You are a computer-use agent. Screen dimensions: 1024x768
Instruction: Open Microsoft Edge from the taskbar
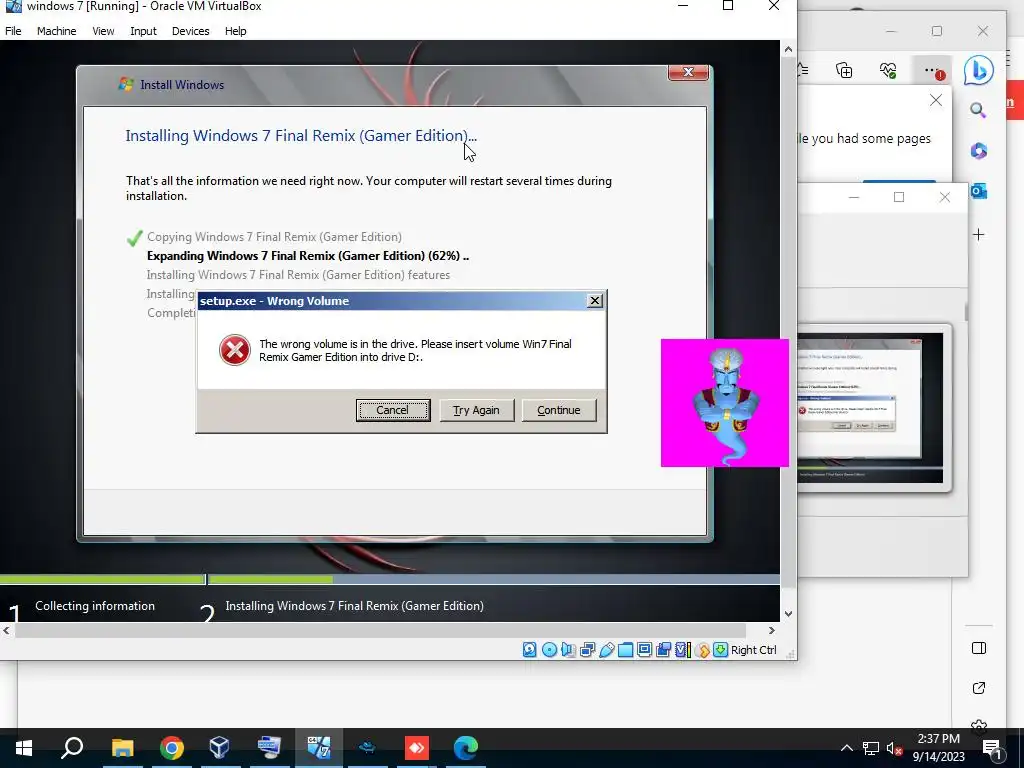(x=466, y=748)
